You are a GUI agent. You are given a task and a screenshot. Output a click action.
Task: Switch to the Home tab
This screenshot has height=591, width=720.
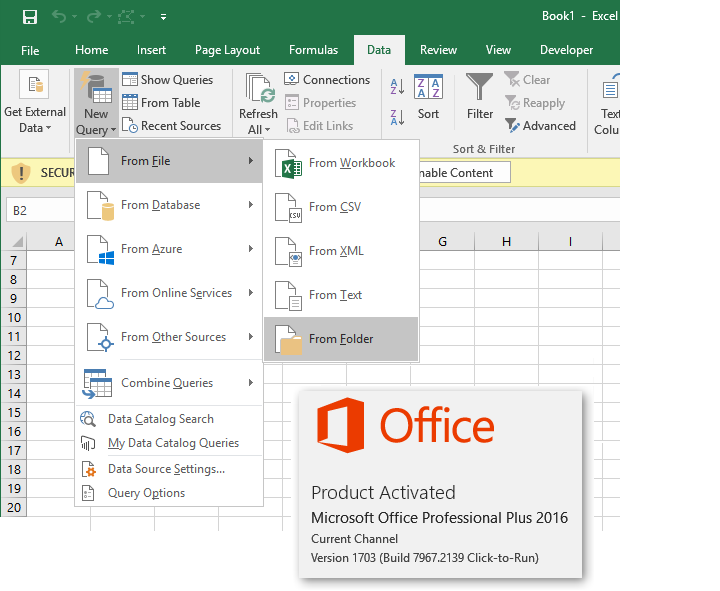pos(91,50)
